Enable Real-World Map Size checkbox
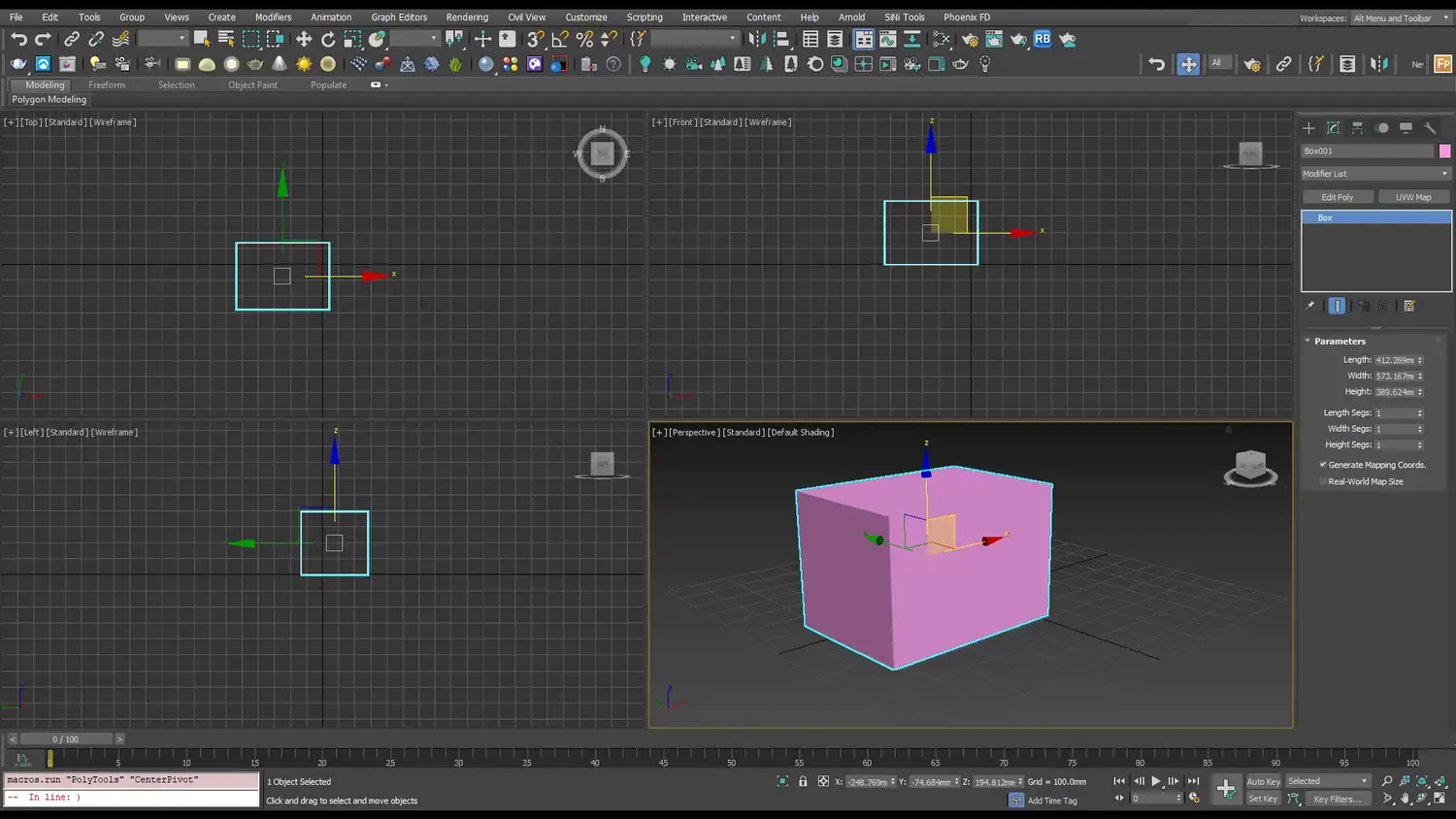This screenshot has width=1456, height=819. point(1323,481)
